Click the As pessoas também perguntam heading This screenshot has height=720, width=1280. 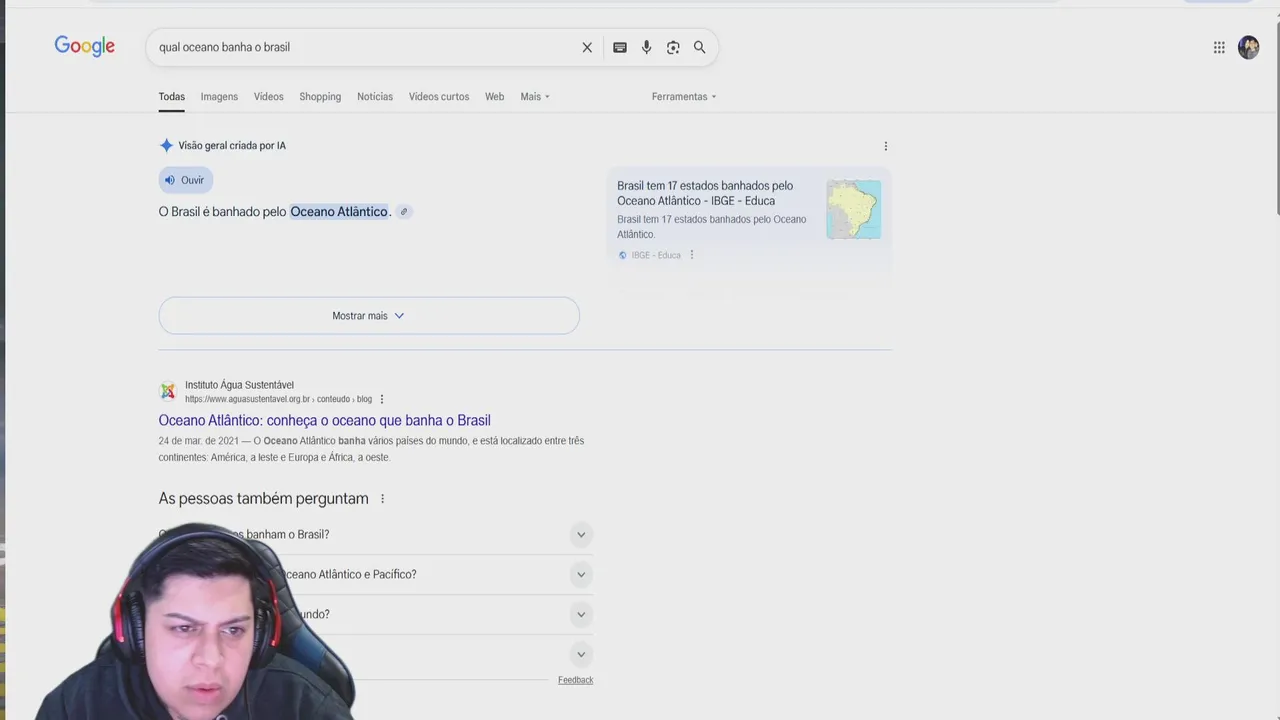point(263,499)
